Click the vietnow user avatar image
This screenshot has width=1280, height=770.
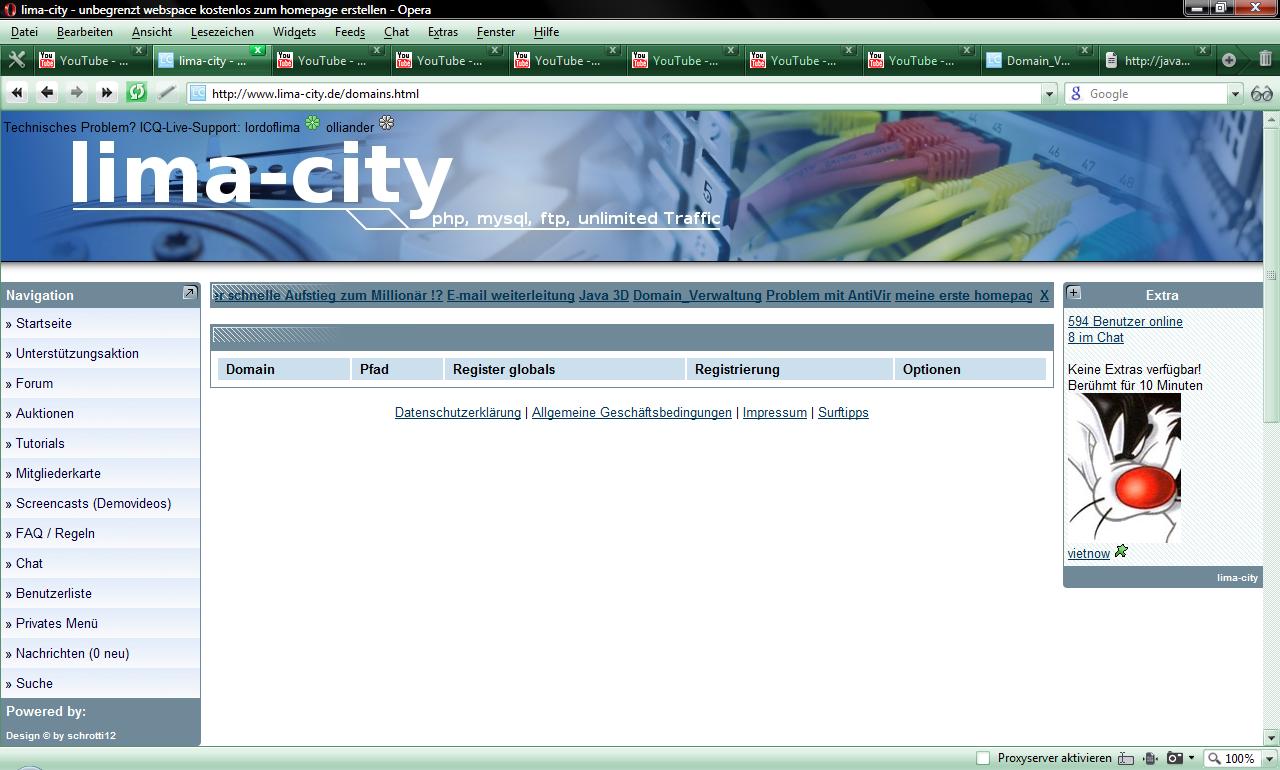coord(1124,468)
